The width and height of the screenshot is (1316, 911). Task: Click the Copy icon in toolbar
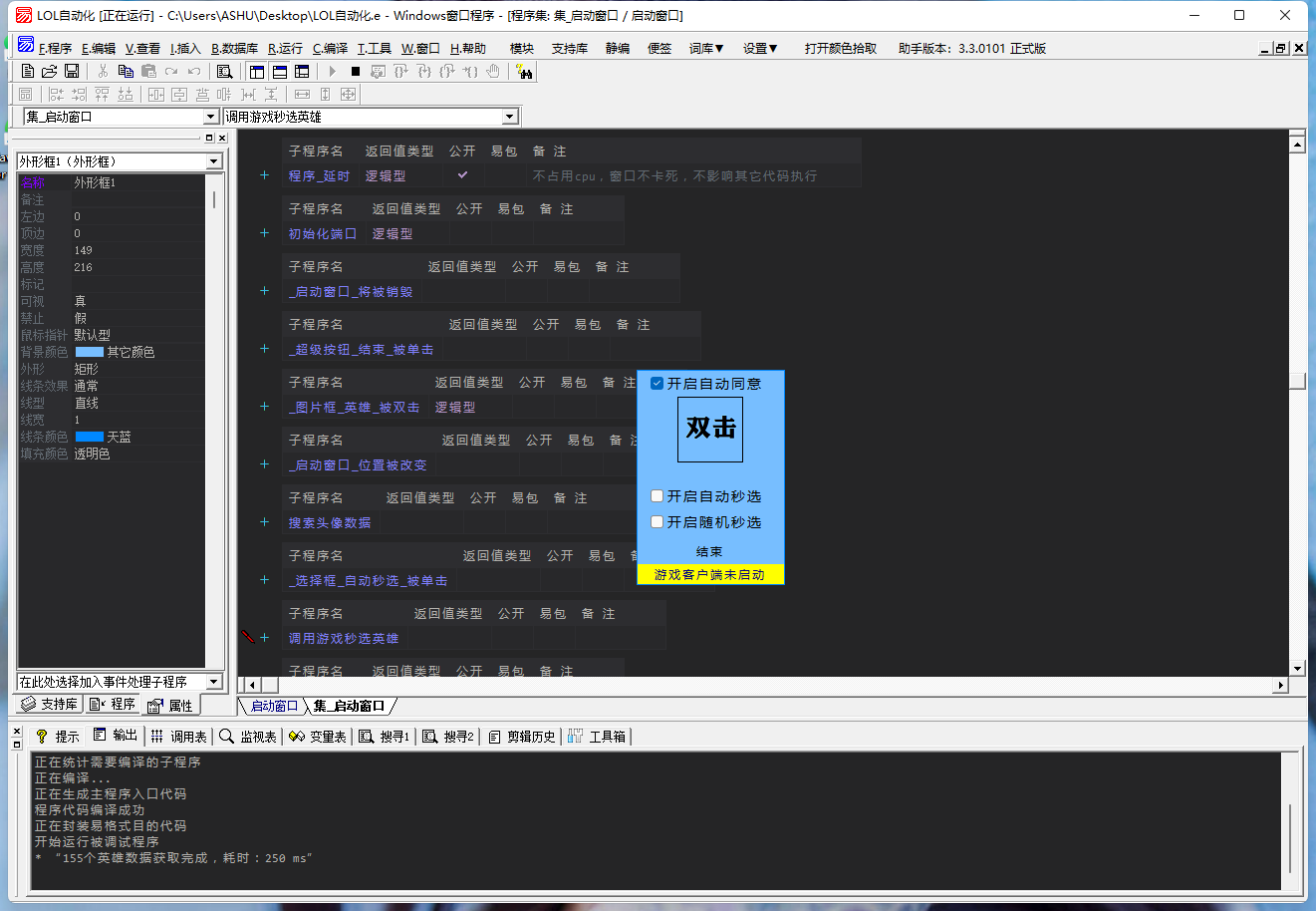pyautogui.click(x=126, y=71)
